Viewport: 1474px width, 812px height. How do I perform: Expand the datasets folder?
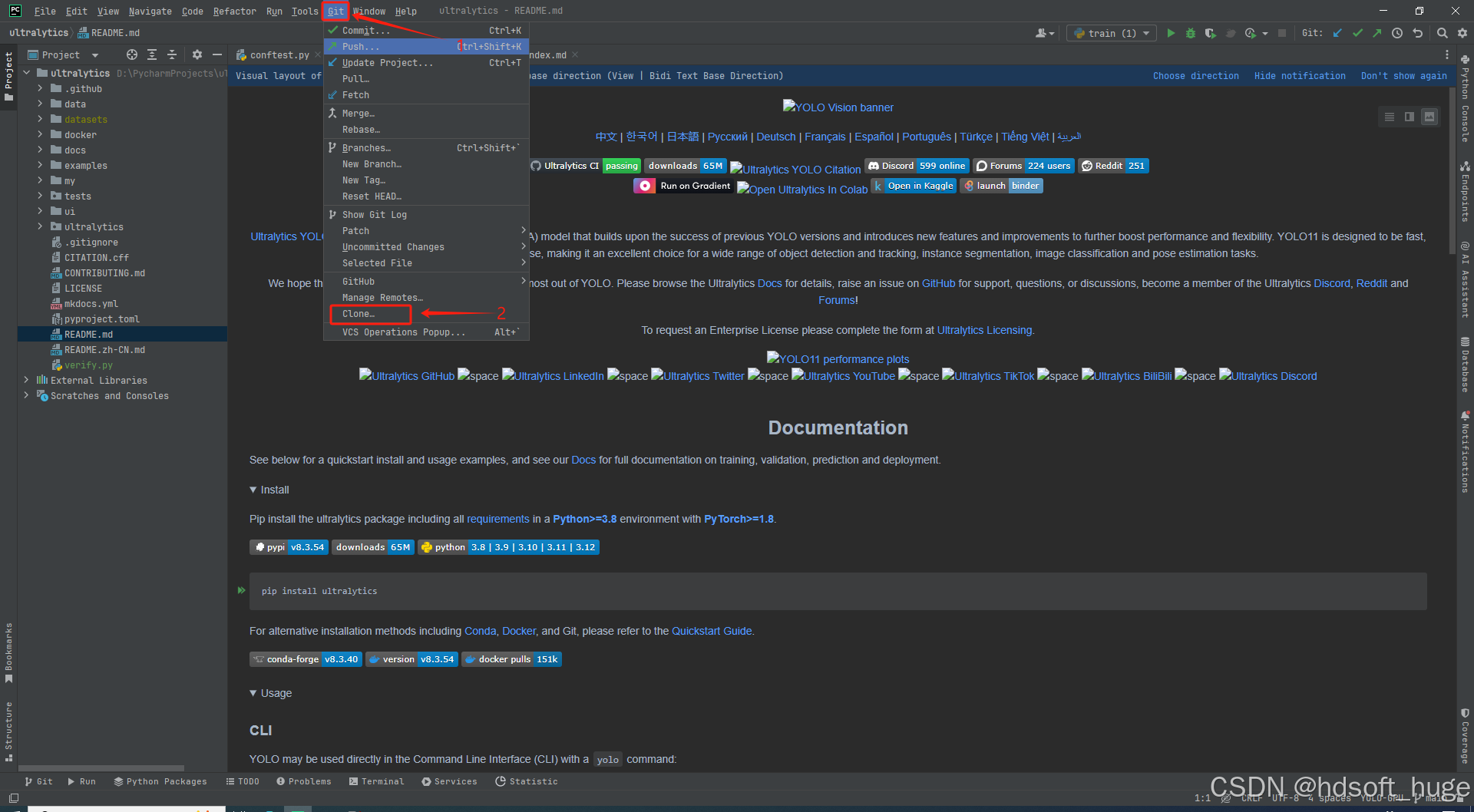click(40, 119)
